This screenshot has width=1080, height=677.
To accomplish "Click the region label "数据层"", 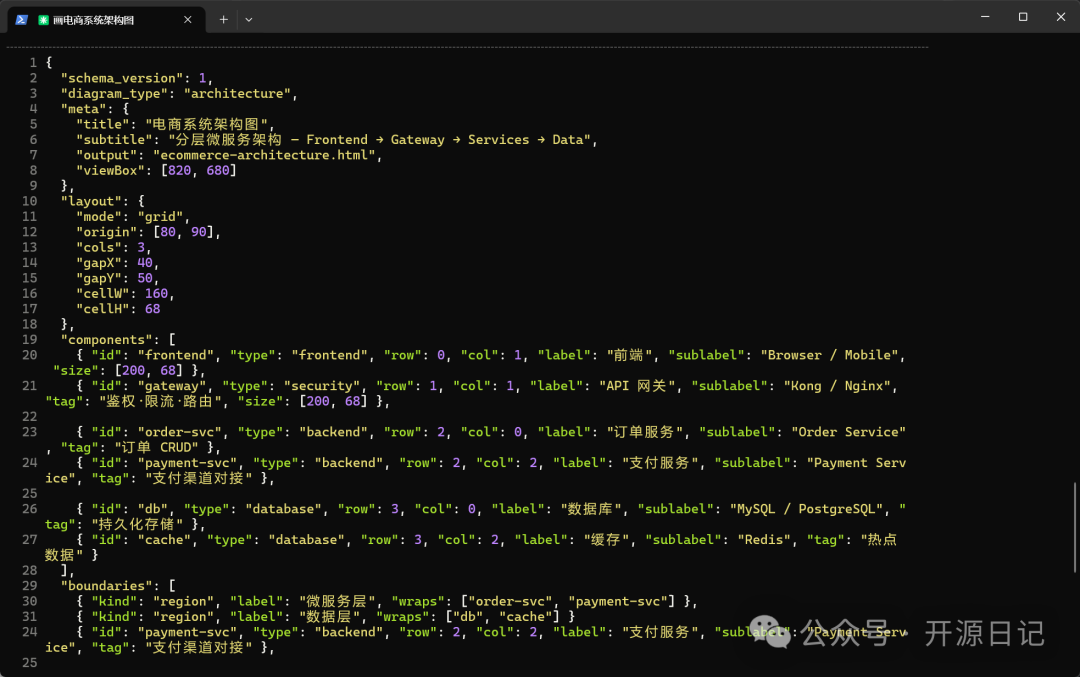I will coord(329,616).
